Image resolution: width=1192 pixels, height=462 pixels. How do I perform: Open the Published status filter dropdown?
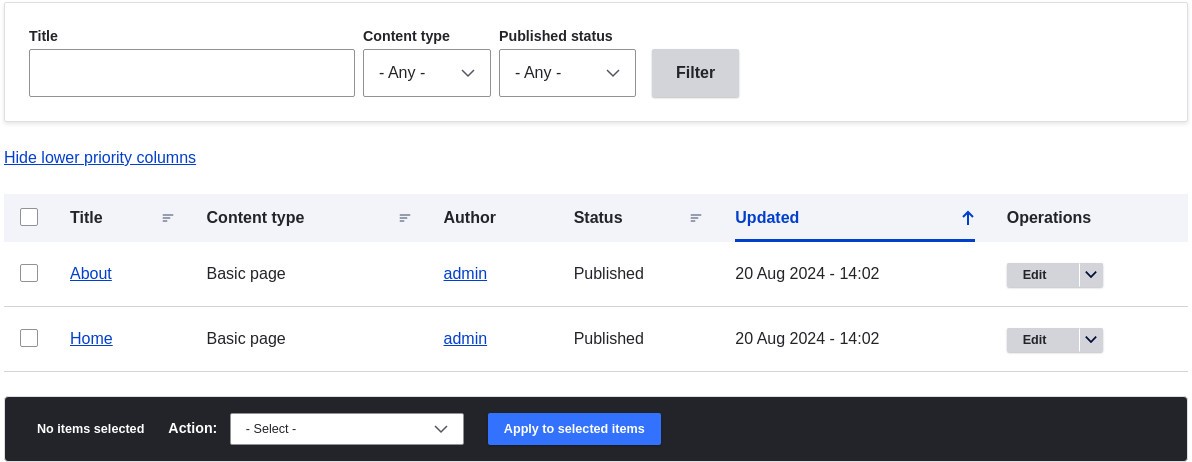[x=567, y=73]
